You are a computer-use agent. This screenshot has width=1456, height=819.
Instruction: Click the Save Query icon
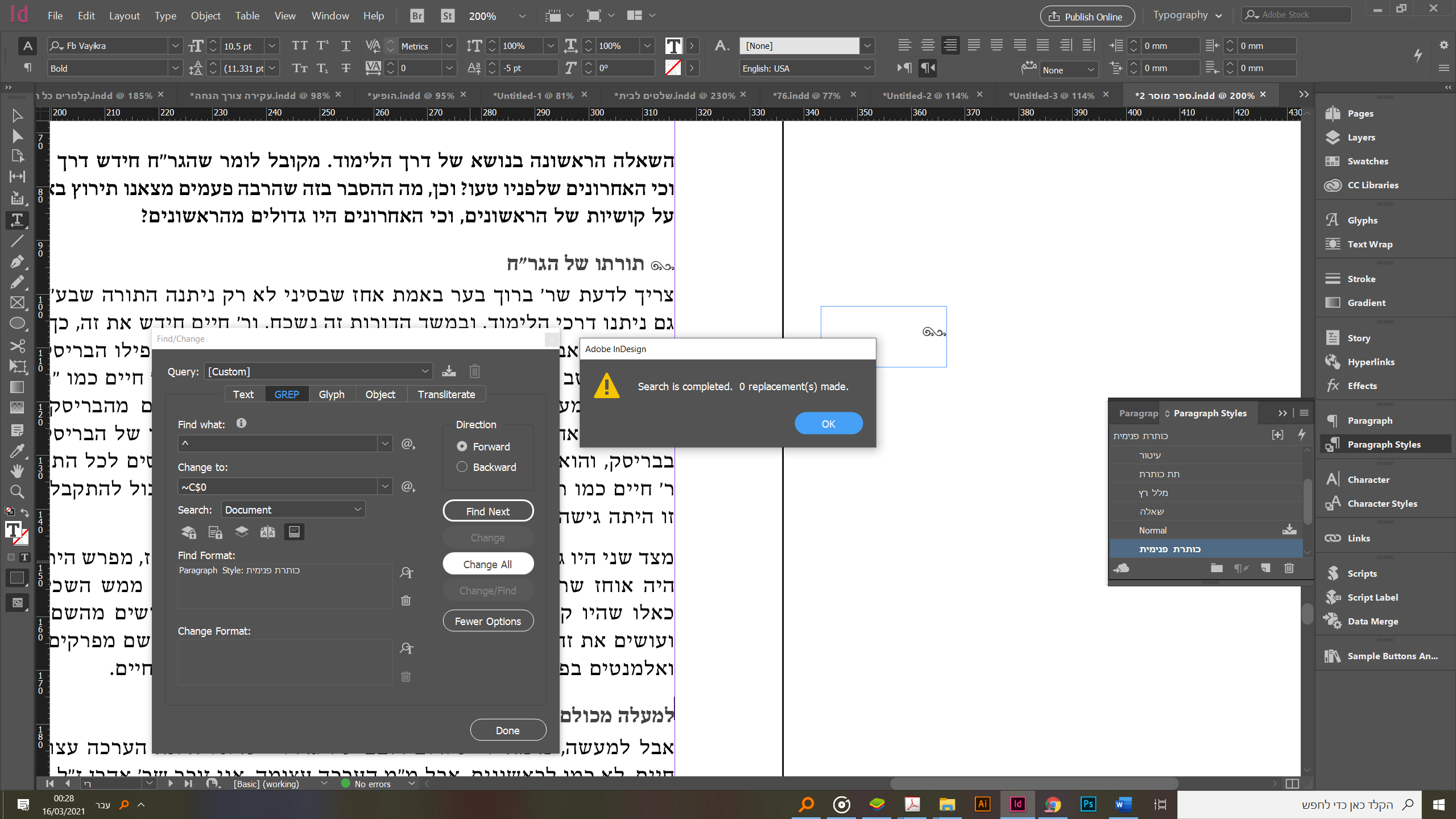pos(449,371)
